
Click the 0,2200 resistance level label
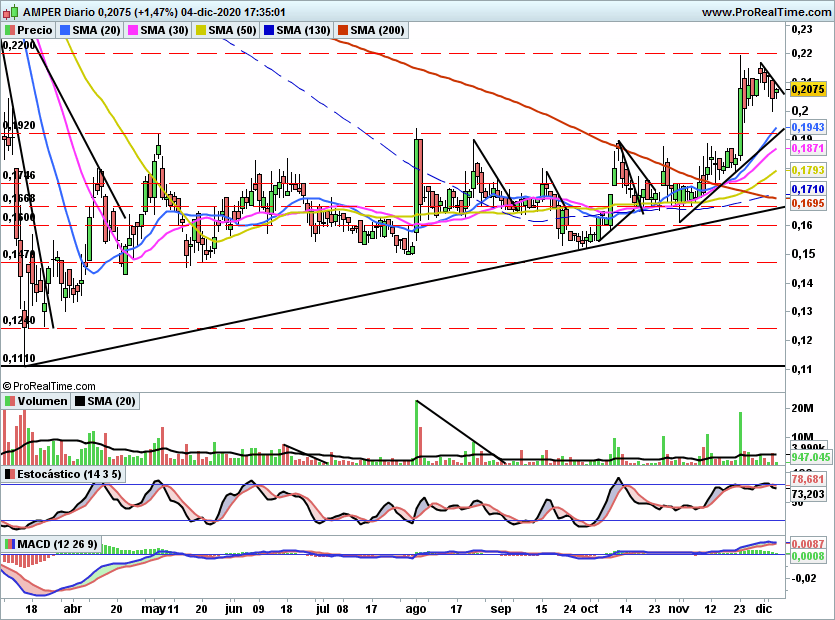19,46
